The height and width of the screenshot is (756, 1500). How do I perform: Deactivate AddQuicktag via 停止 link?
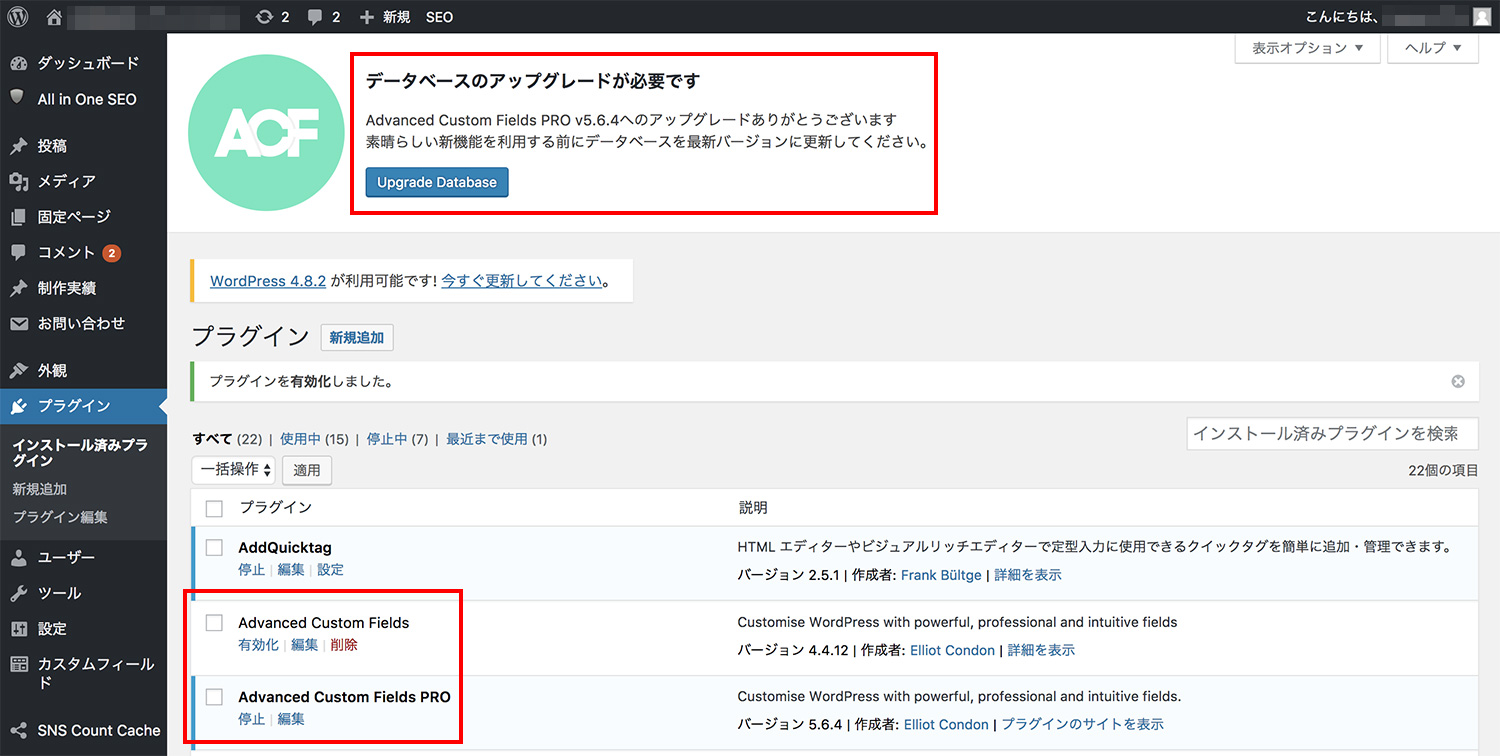[x=252, y=570]
